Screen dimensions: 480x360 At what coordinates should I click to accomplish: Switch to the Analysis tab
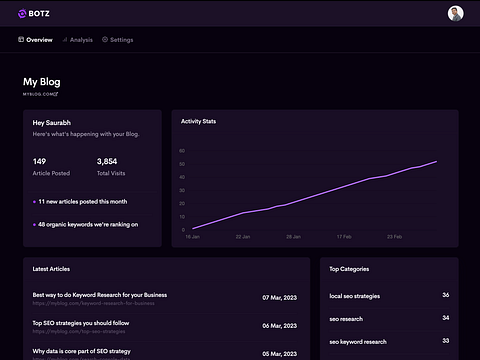click(77, 40)
